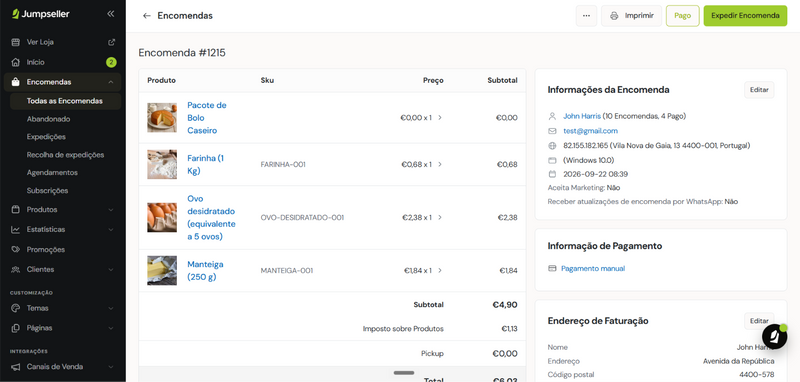The height and width of the screenshot is (382, 800).
Task: Click the Expedir Encomenda button
Action: pyautogui.click(x=745, y=16)
